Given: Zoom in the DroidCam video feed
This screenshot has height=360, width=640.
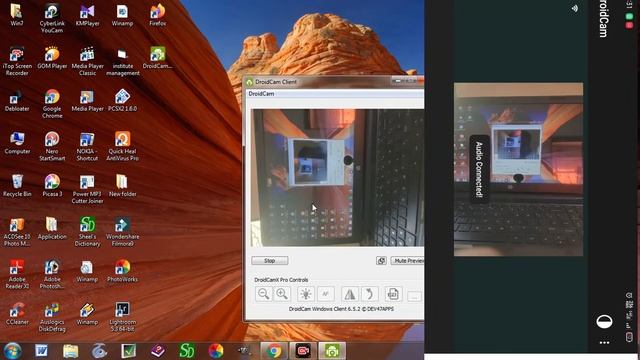Looking at the screenshot, I should tap(282, 294).
